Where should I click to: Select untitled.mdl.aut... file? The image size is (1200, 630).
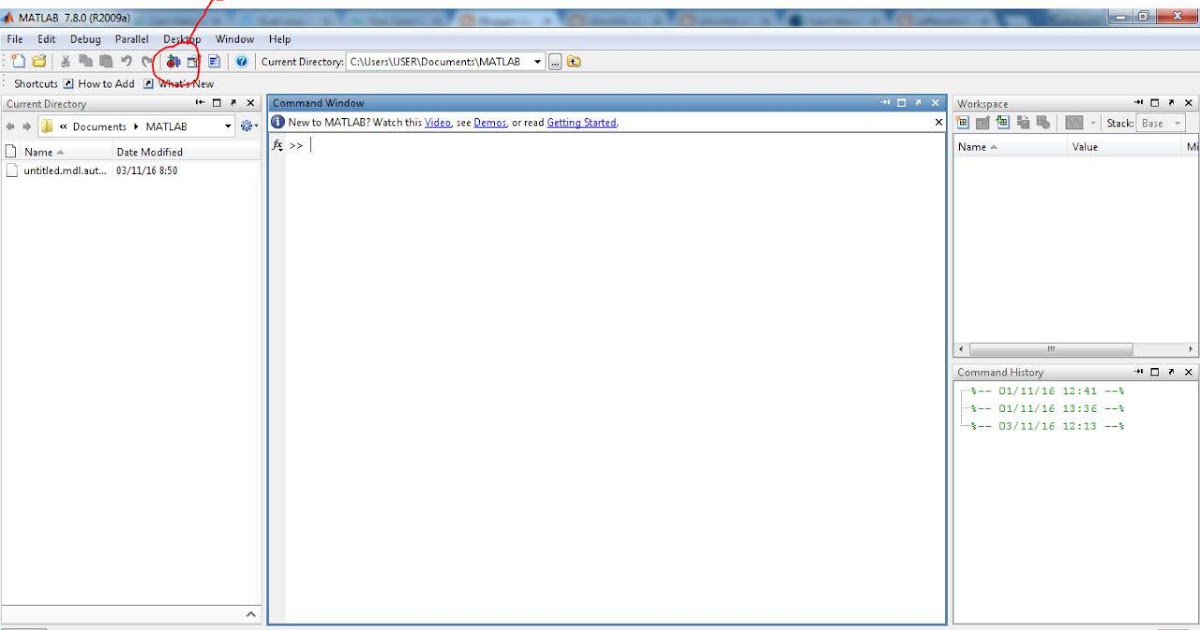point(65,171)
